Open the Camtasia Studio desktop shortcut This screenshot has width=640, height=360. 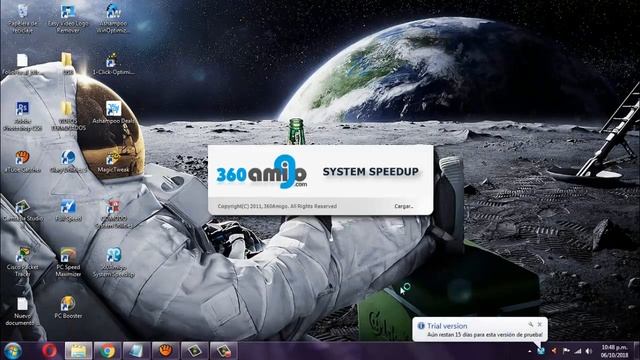point(23,211)
